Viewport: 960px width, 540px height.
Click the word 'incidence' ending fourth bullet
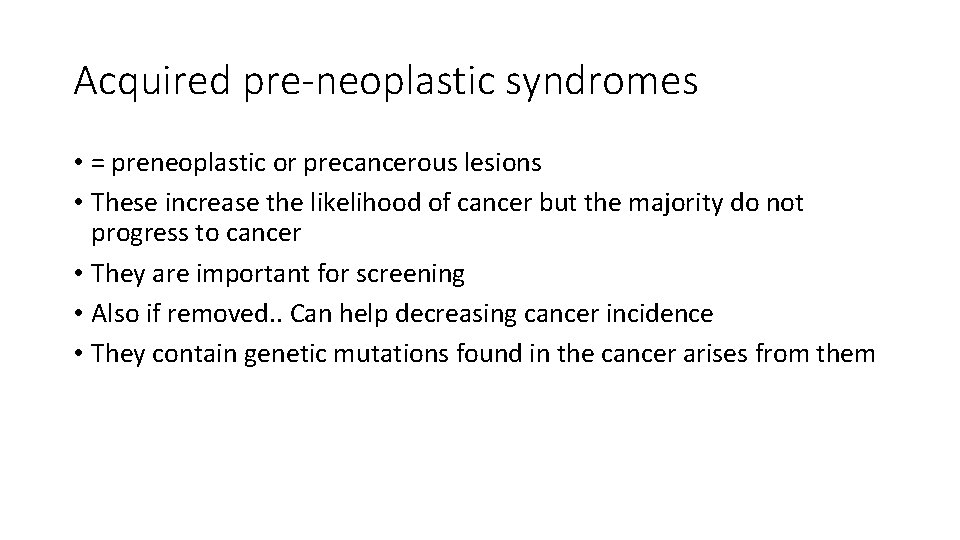[x=660, y=313]
